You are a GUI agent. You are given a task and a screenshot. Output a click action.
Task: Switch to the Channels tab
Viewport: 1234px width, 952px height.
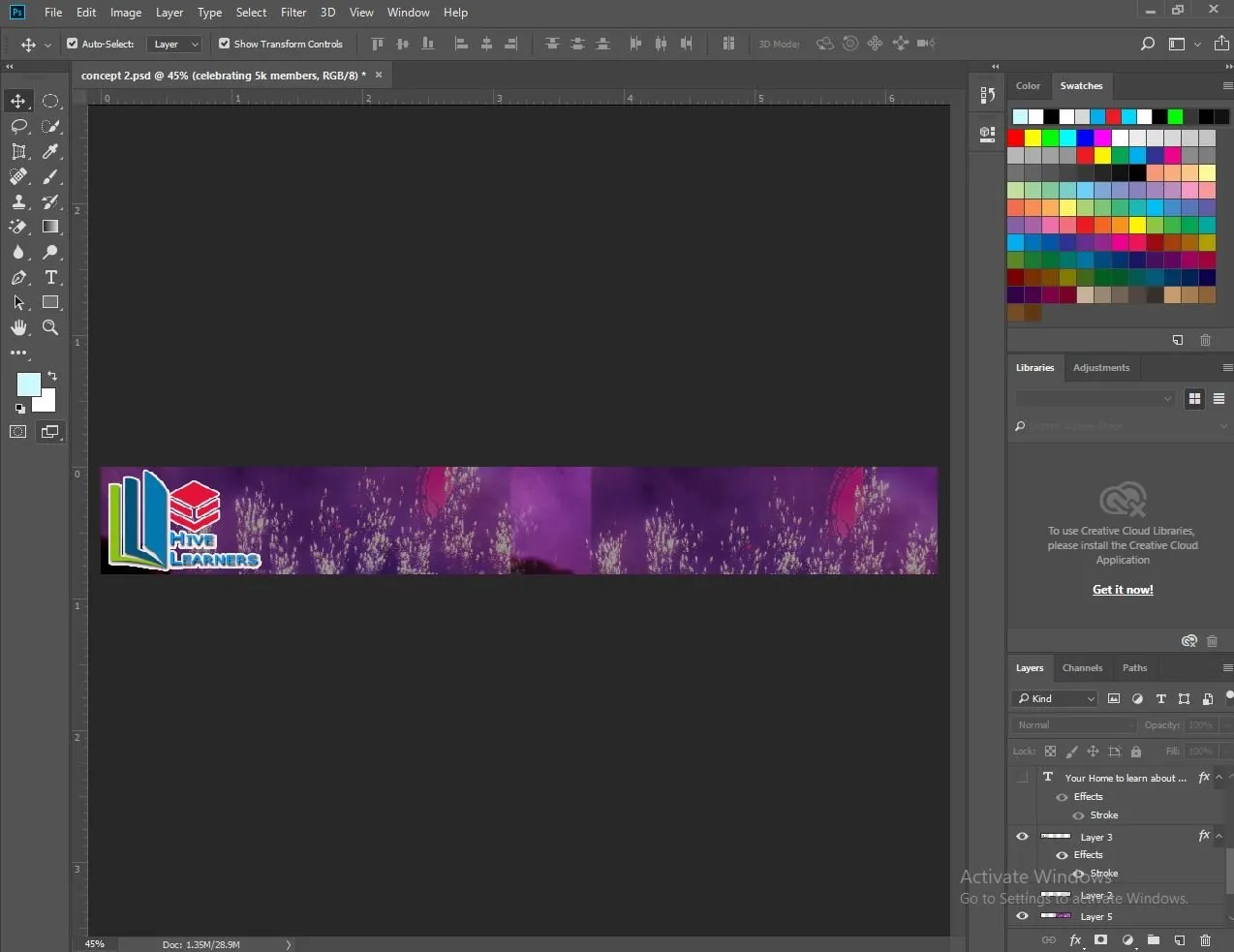tap(1082, 667)
